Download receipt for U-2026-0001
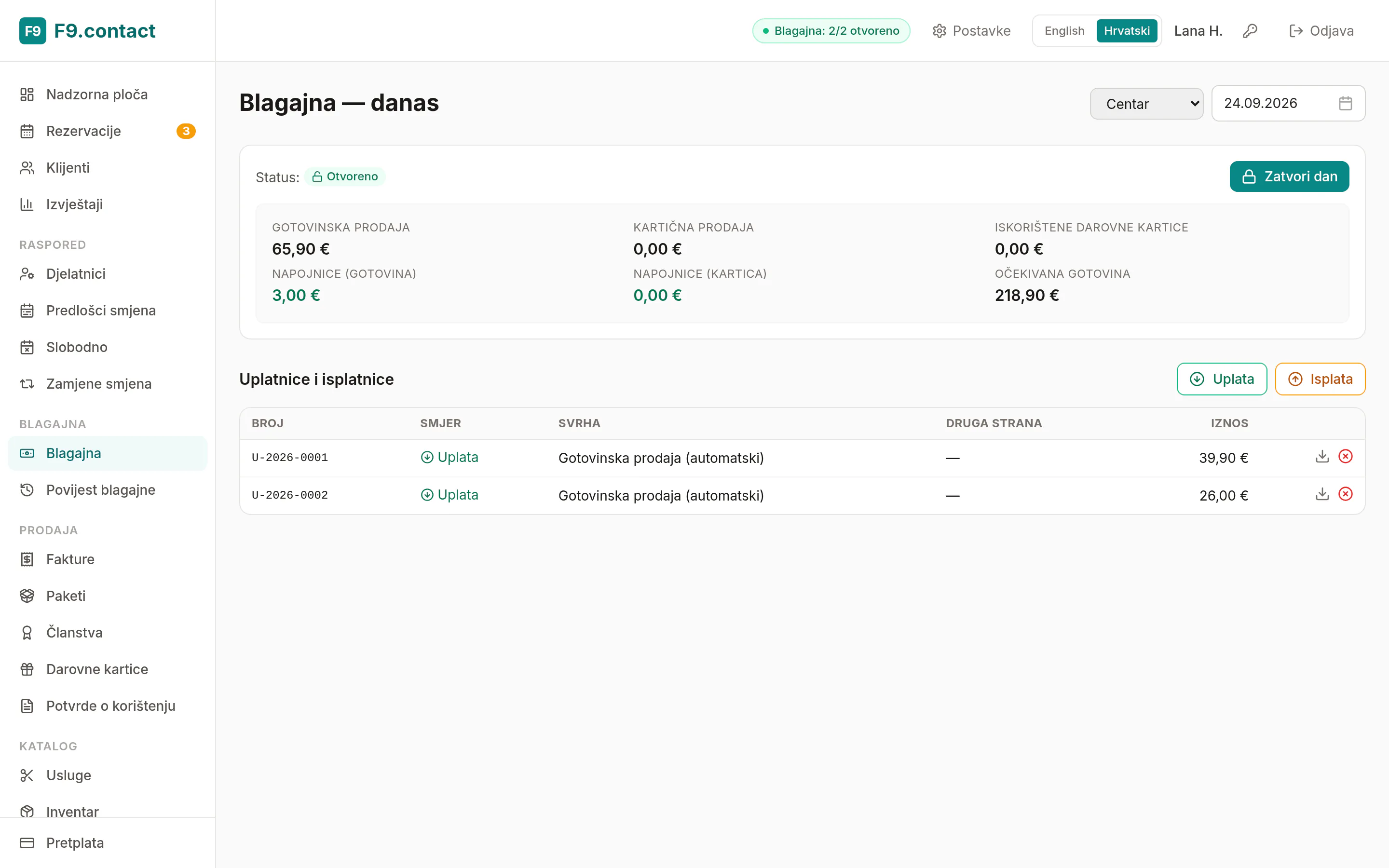This screenshot has height=868, width=1389. pyautogui.click(x=1322, y=456)
